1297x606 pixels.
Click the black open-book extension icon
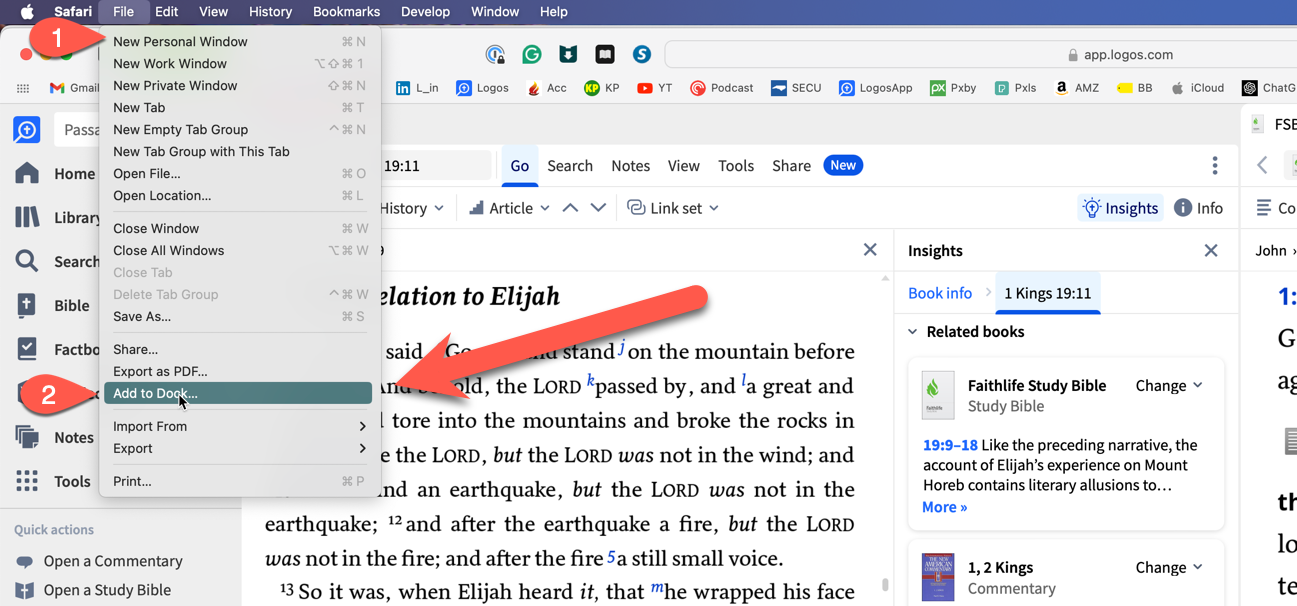click(605, 54)
